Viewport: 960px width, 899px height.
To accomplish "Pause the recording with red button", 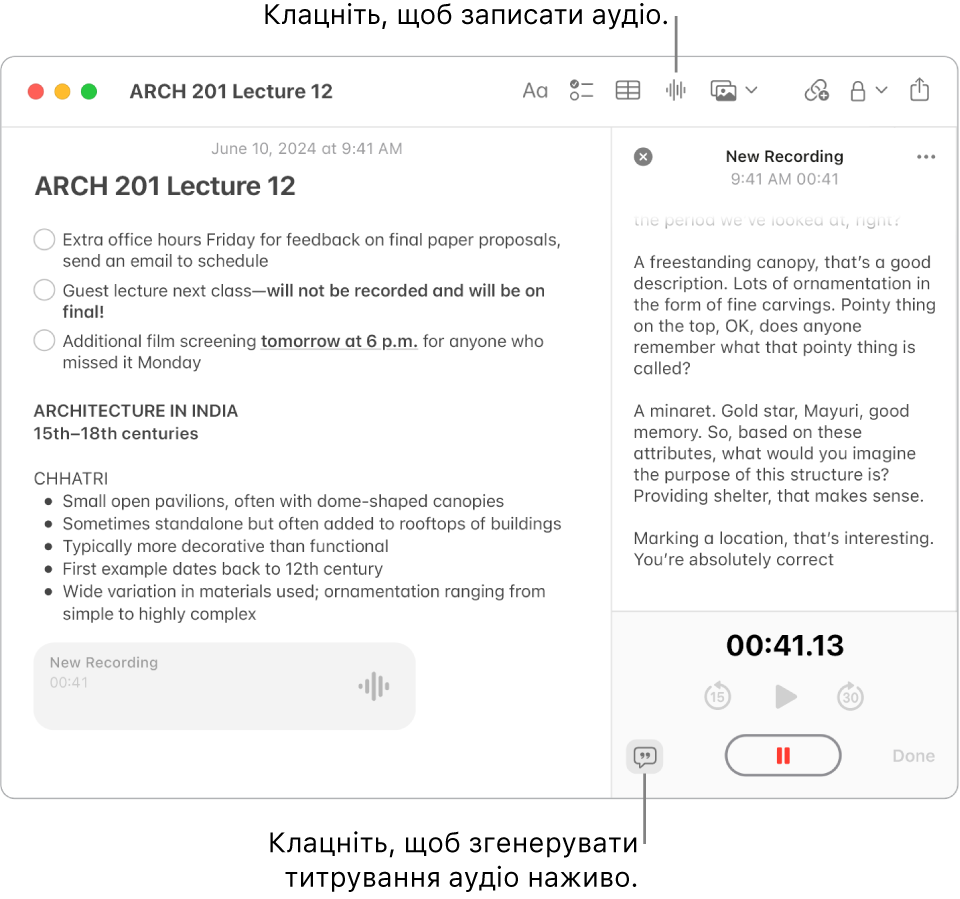I will click(x=783, y=756).
